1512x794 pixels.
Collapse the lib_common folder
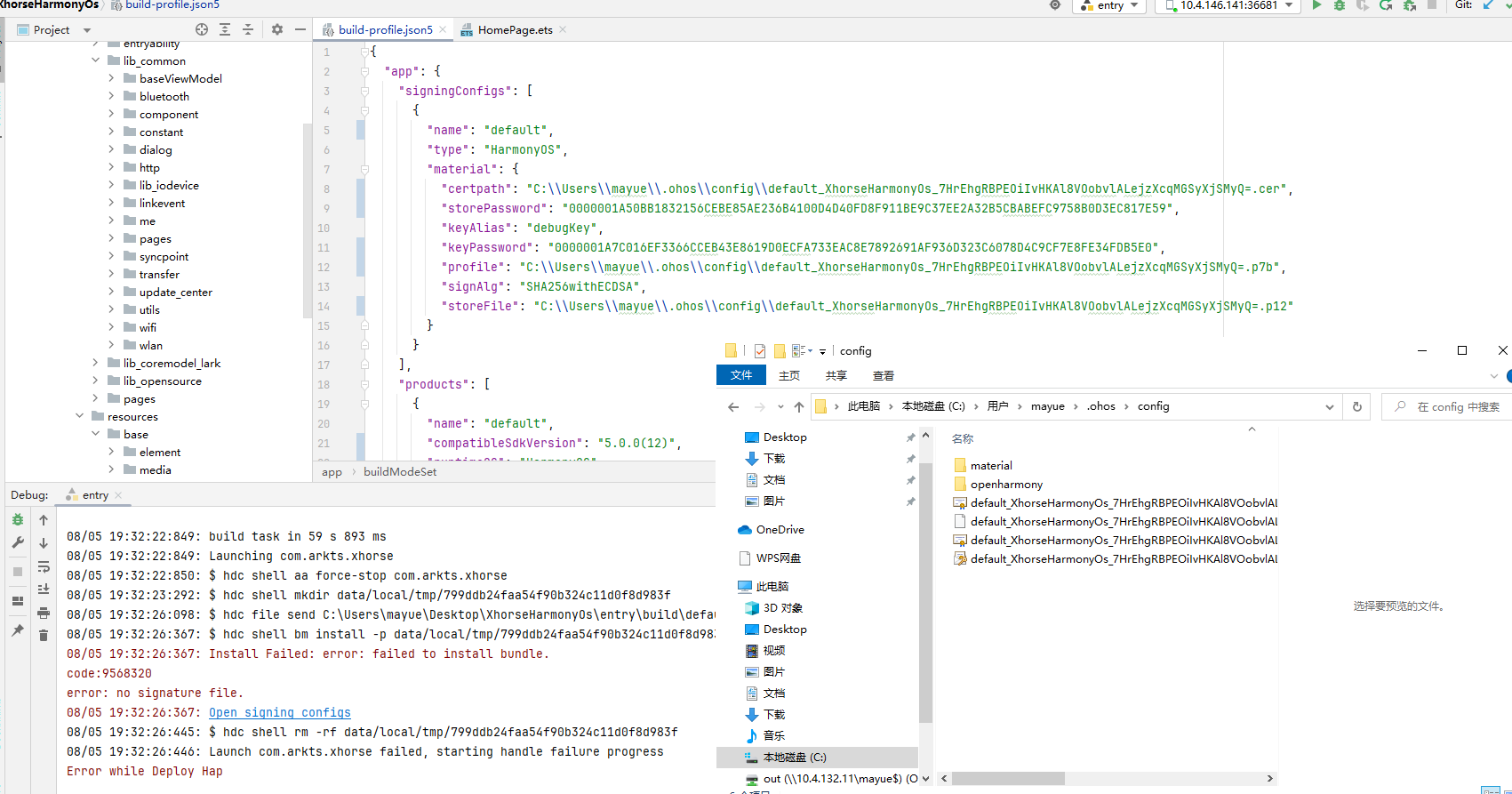coord(95,60)
